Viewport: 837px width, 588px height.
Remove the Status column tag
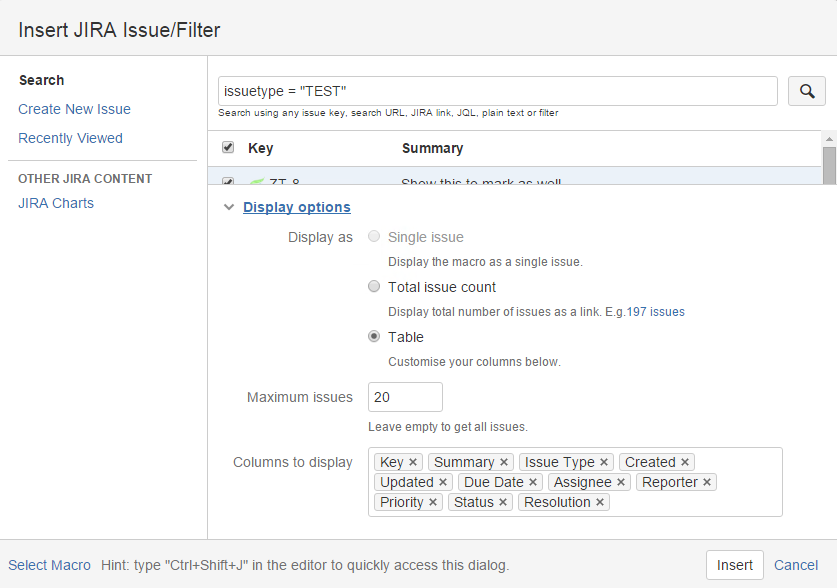(503, 502)
